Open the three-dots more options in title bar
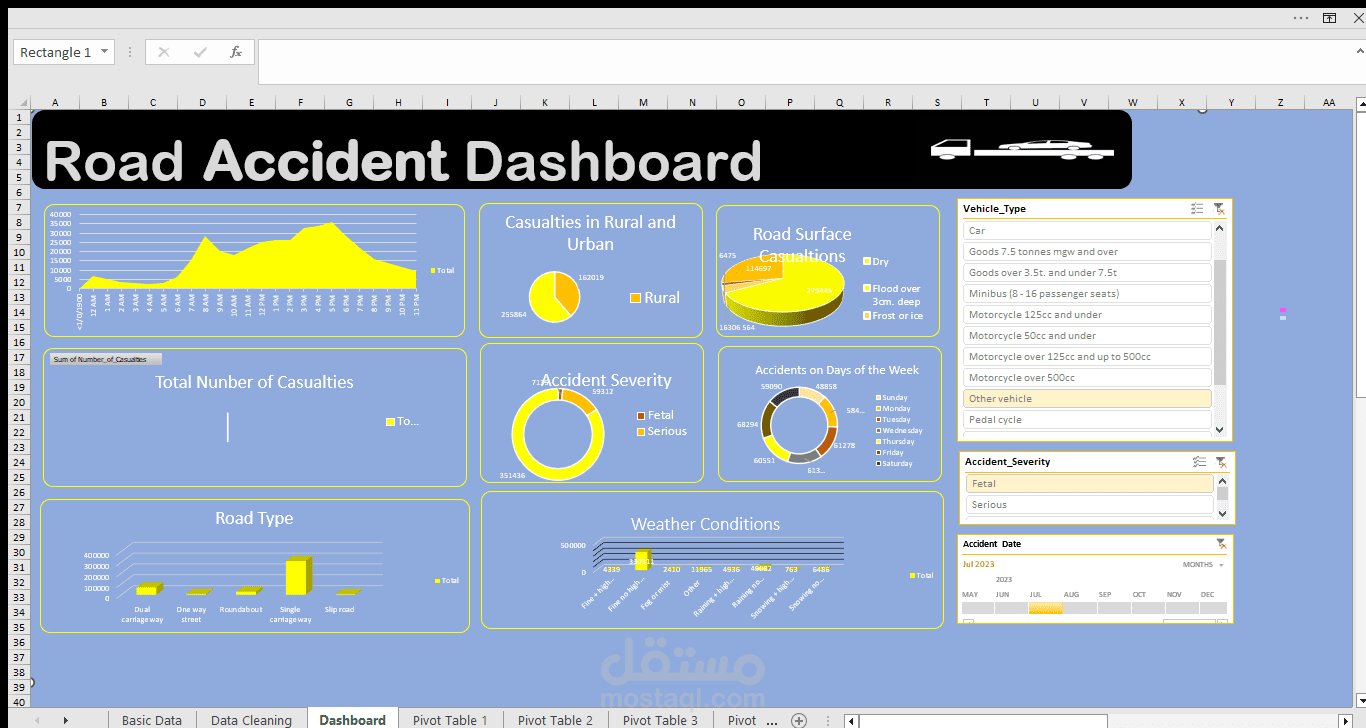The width and height of the screenshot is (1366, 728). [1300, 17]
